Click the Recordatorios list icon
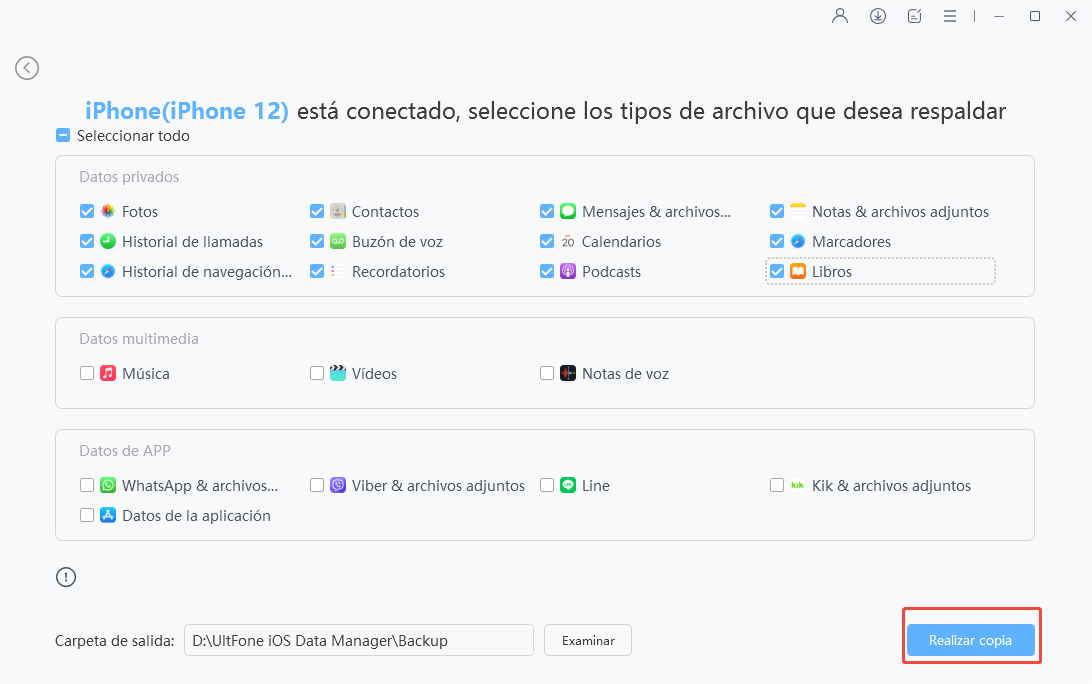 tap(338, 271)
